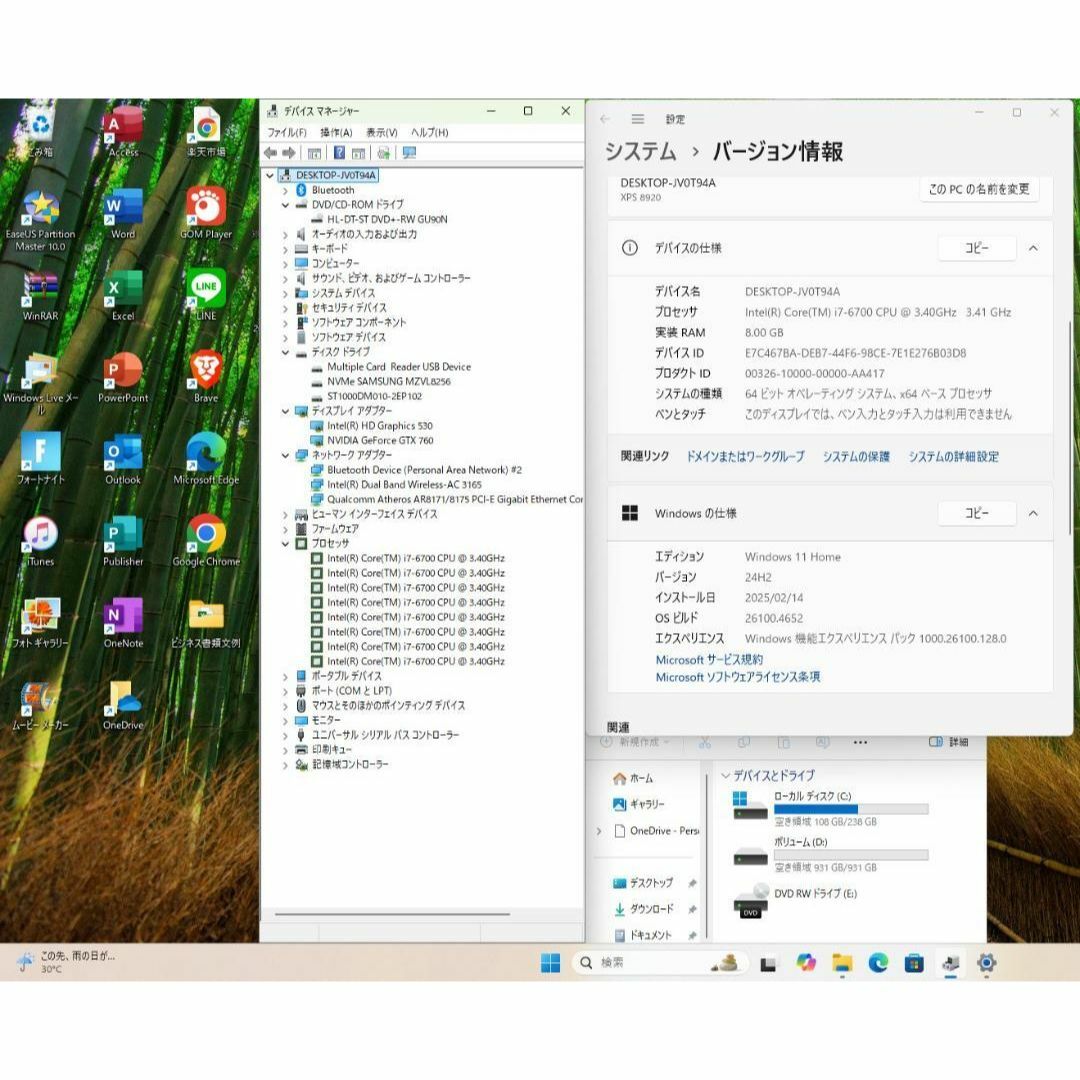The width and height of the screenshot is (1080, 1080).
Task: Collapse the Windows の仕様 section chevron
Action: click(1033, 513)
